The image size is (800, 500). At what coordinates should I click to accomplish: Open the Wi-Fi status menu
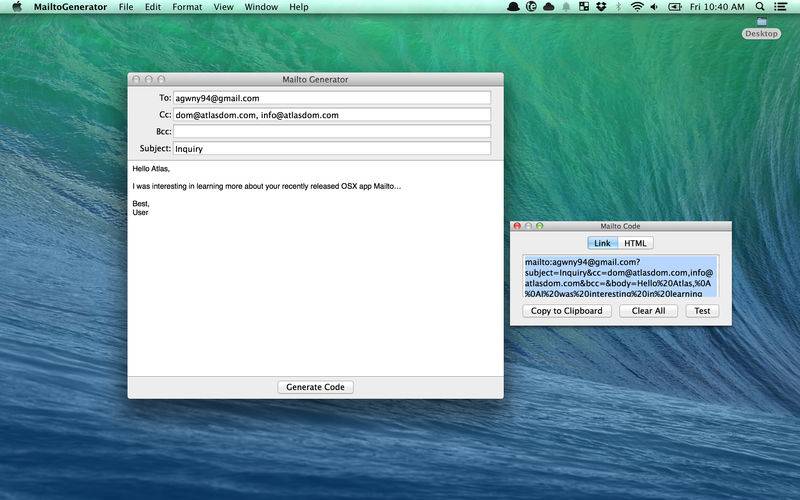(x=637, y=7)
